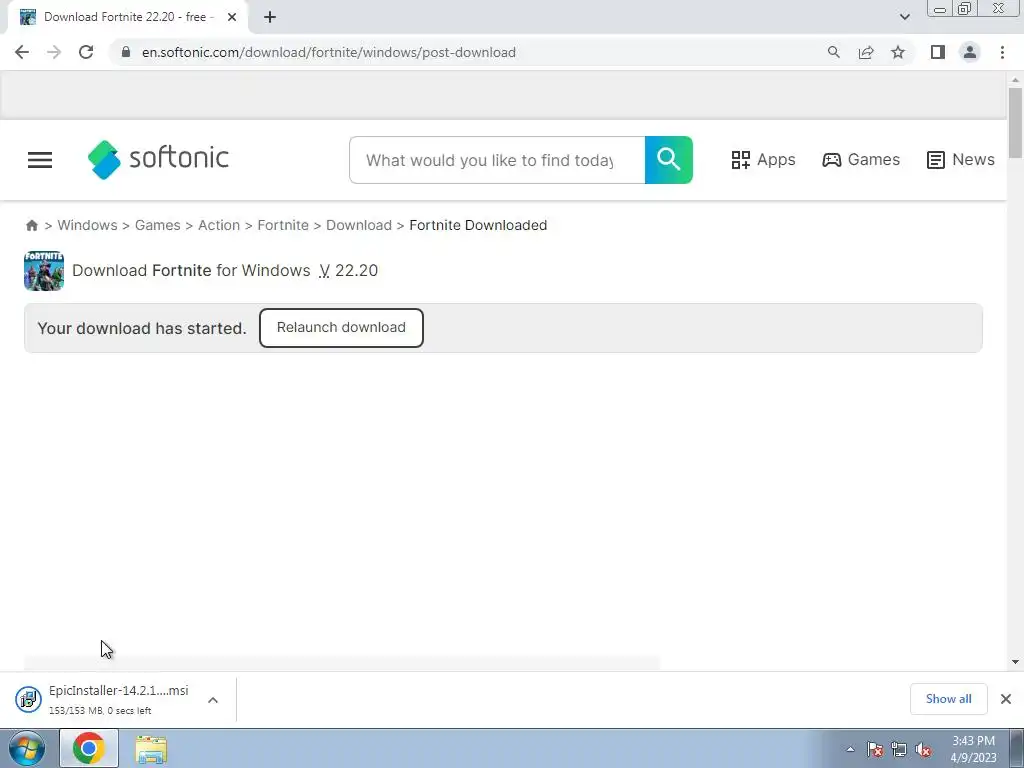Open the Games section
The height and width of the screenshot is (768, 1024).
861,160
